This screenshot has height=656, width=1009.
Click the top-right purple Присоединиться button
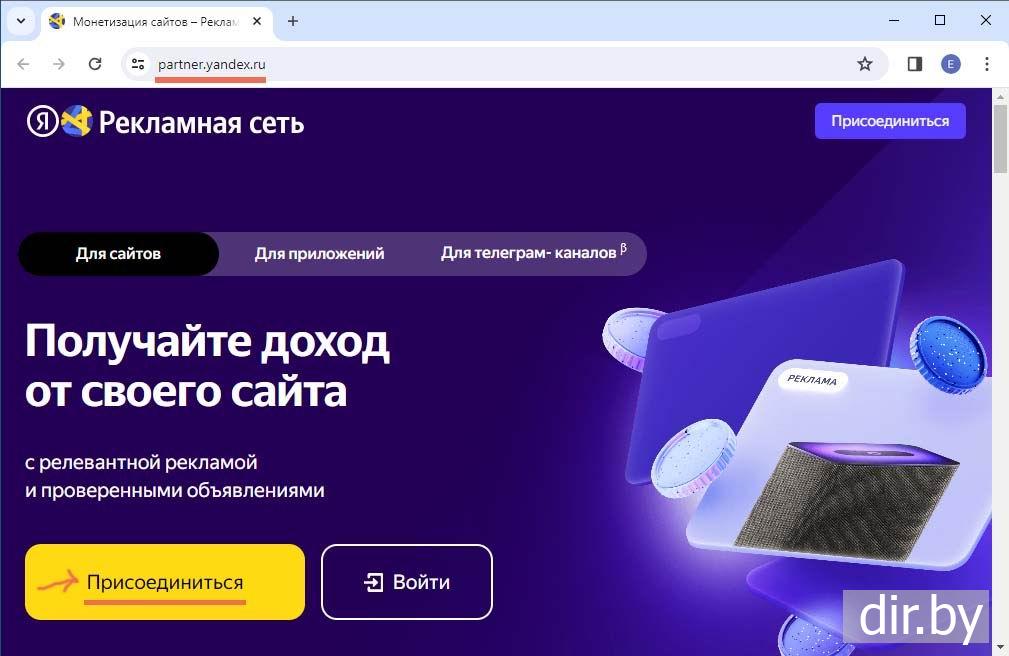pos(890,121)
